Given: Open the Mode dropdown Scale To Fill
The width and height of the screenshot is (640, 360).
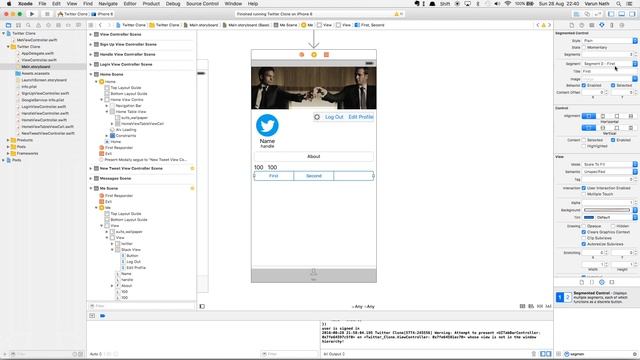Looking at the screenshot, I should [609, 164].
